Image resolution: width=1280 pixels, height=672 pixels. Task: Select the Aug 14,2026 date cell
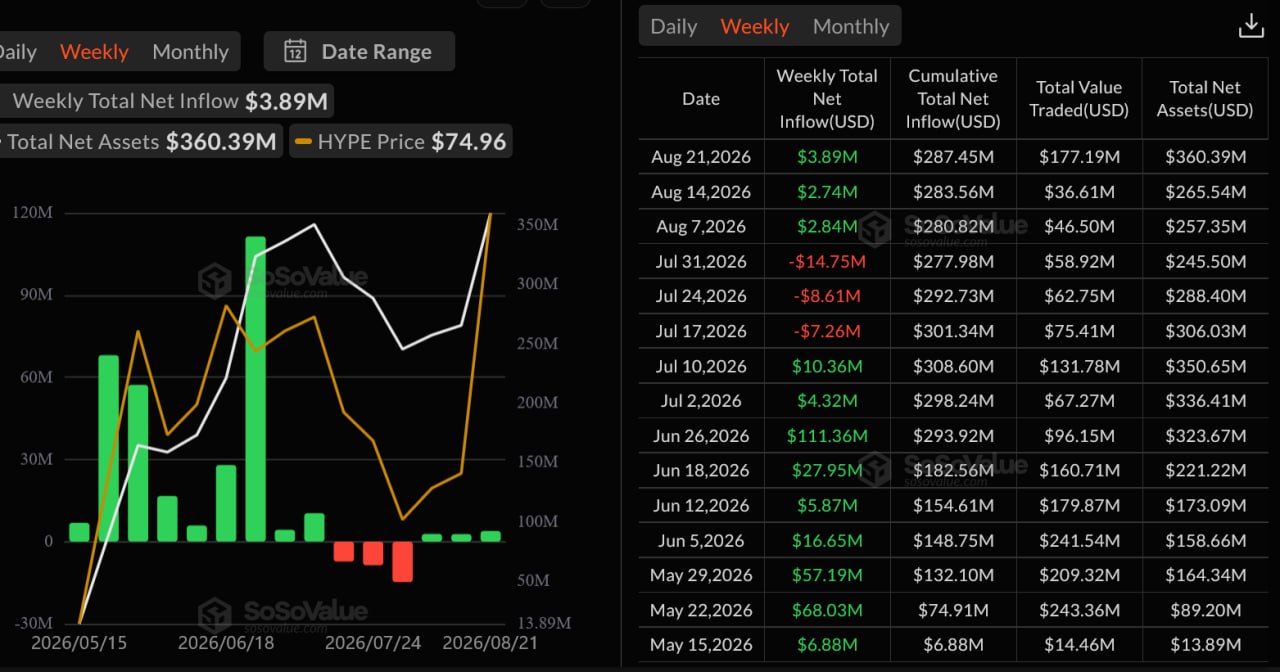[x=701, y=192]
